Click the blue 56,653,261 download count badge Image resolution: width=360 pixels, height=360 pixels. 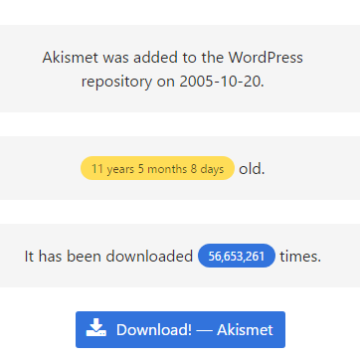coord(236,256)
